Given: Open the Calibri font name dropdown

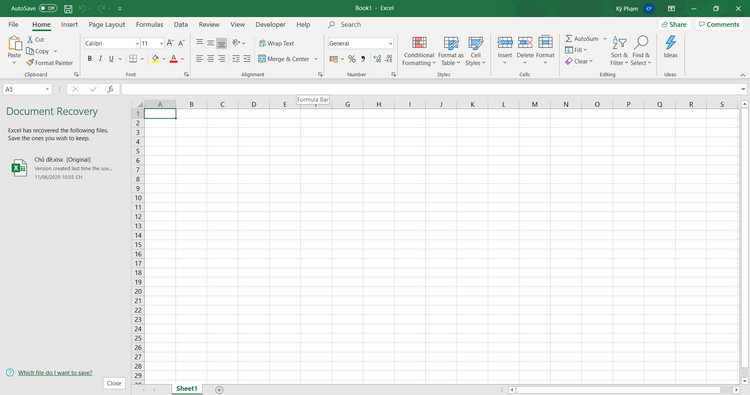Looking at the screenshot, I should 137,44.
